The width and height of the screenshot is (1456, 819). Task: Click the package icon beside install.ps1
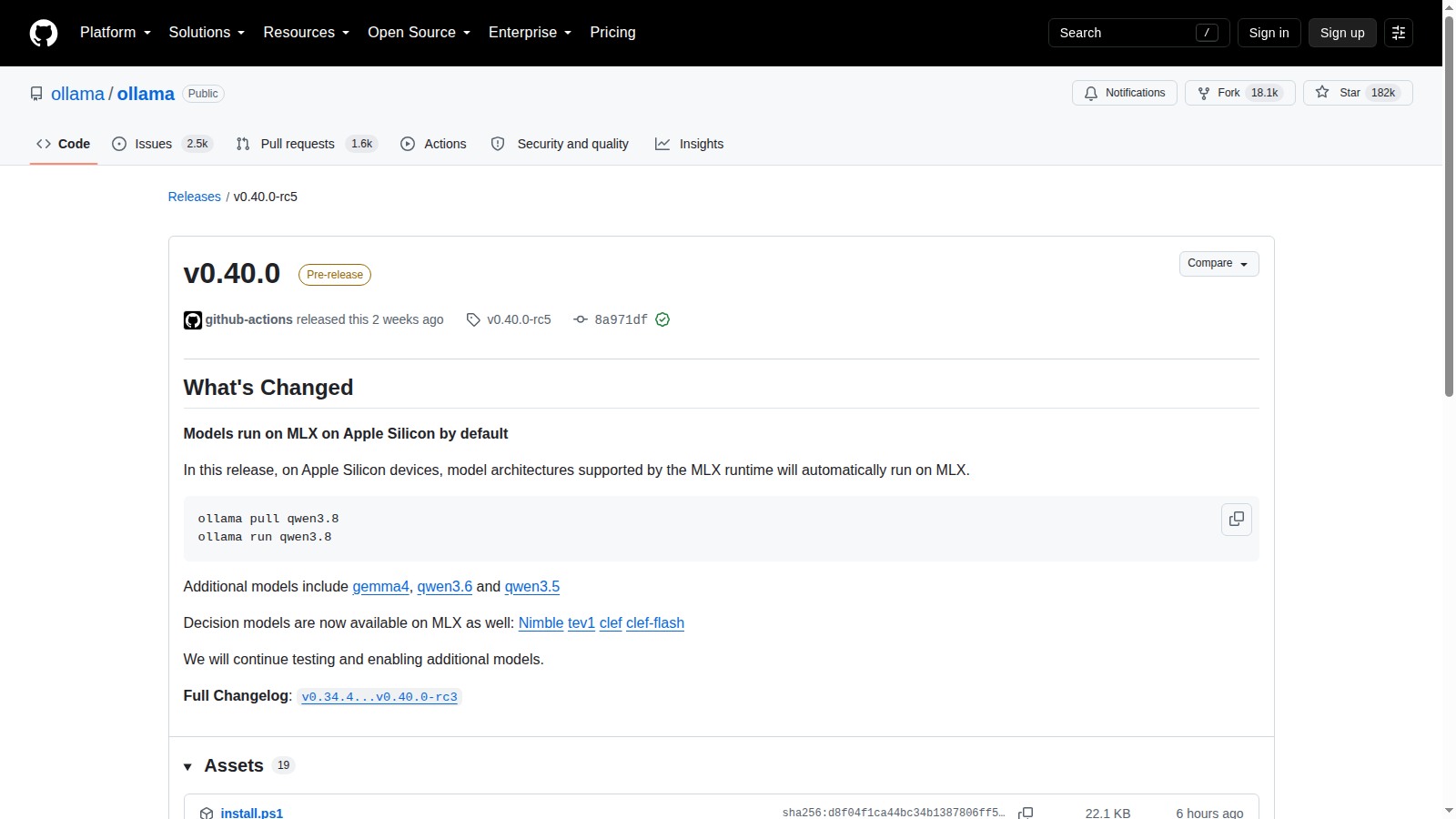click(x=207, y=814)
